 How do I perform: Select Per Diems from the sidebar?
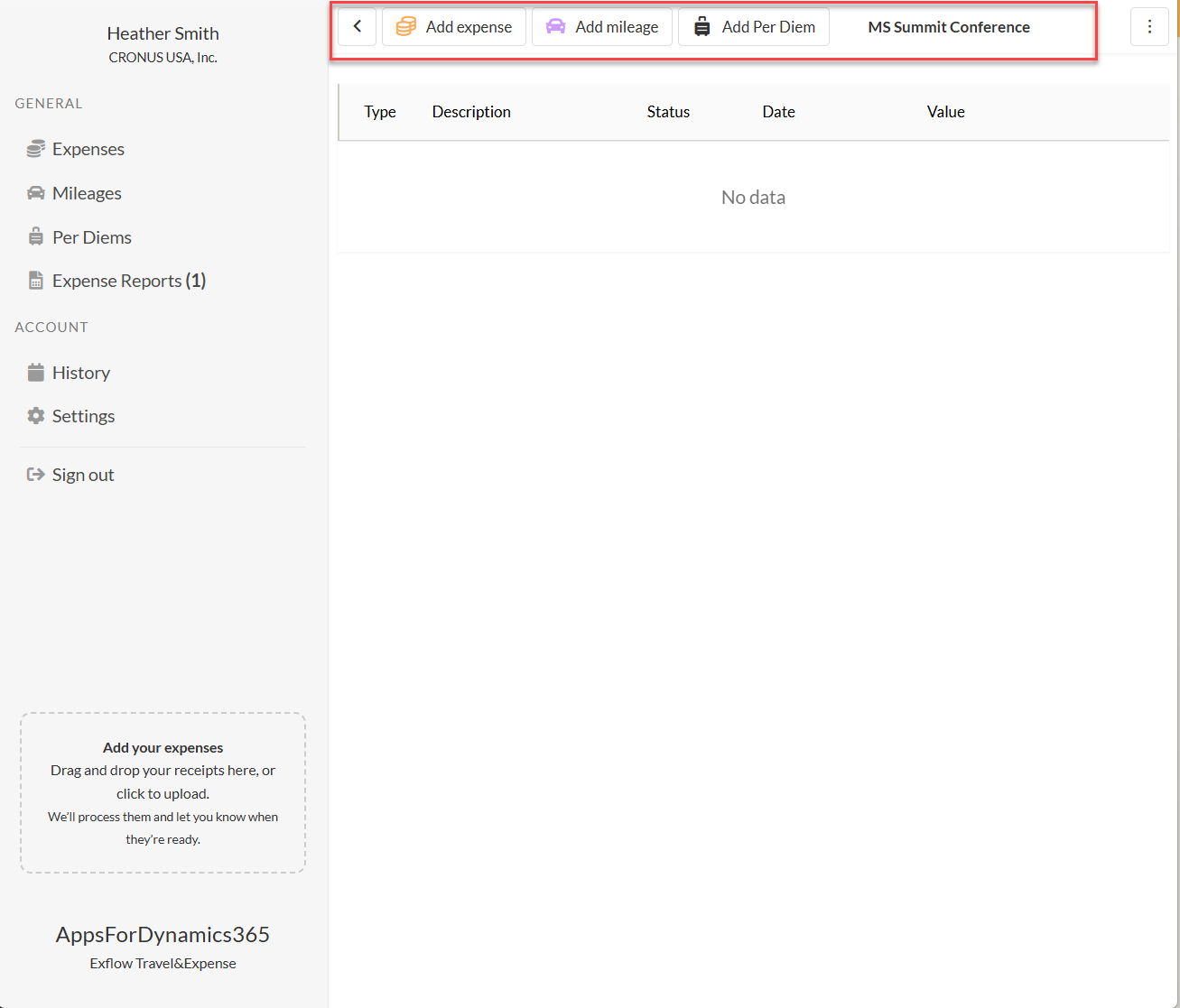click(x=91, y=237)
